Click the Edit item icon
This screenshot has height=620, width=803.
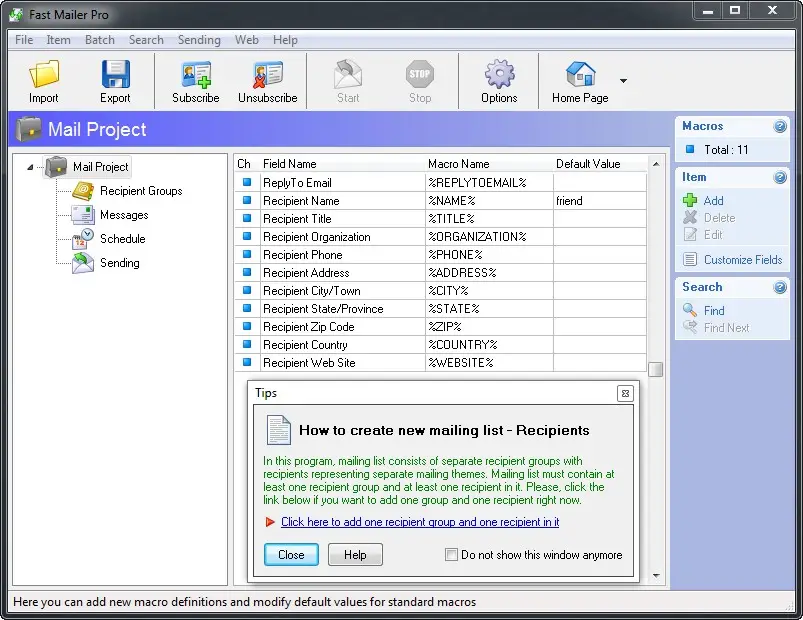(x=690, y=234)
